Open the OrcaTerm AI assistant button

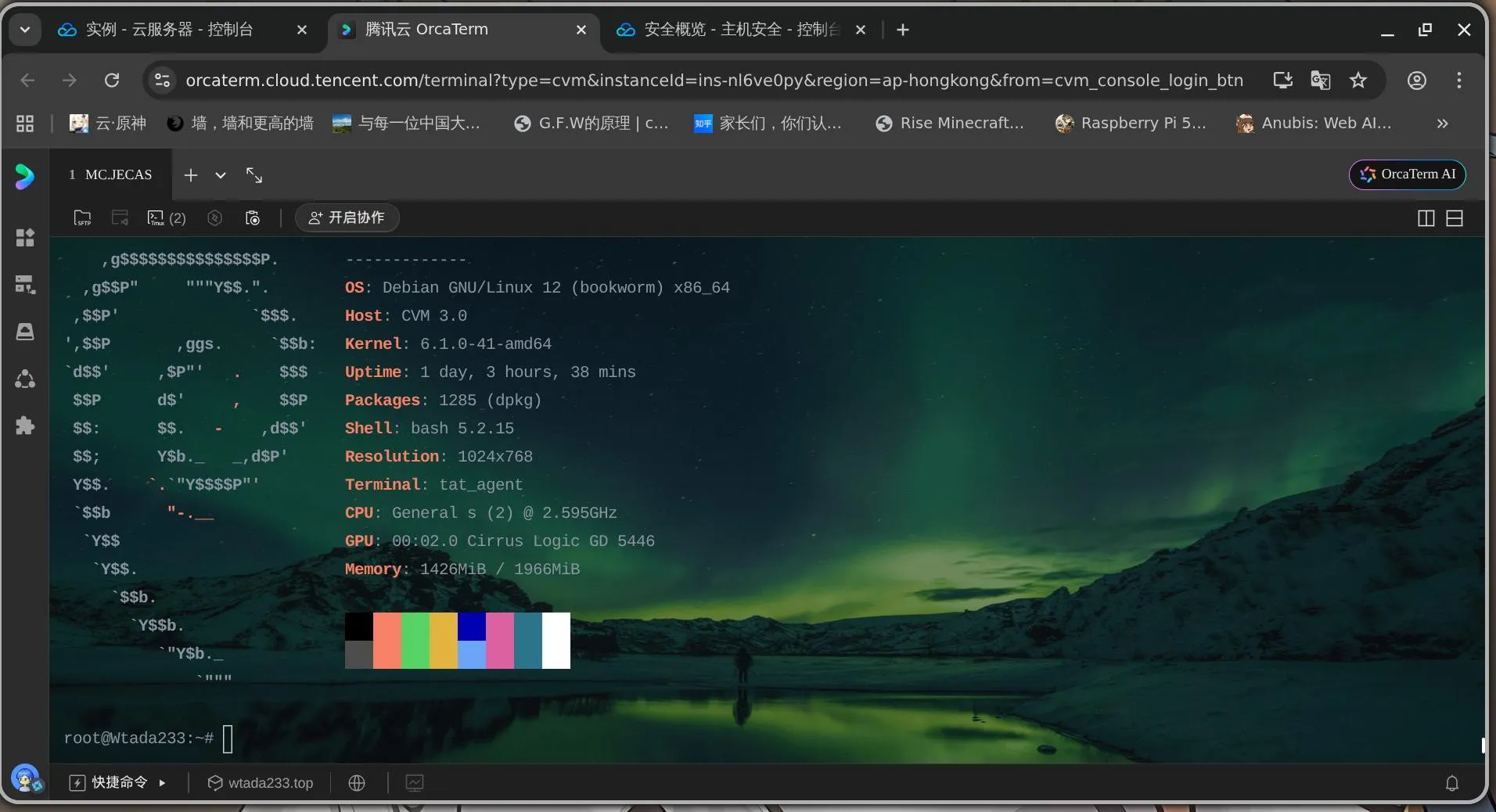coord(1407,174)
